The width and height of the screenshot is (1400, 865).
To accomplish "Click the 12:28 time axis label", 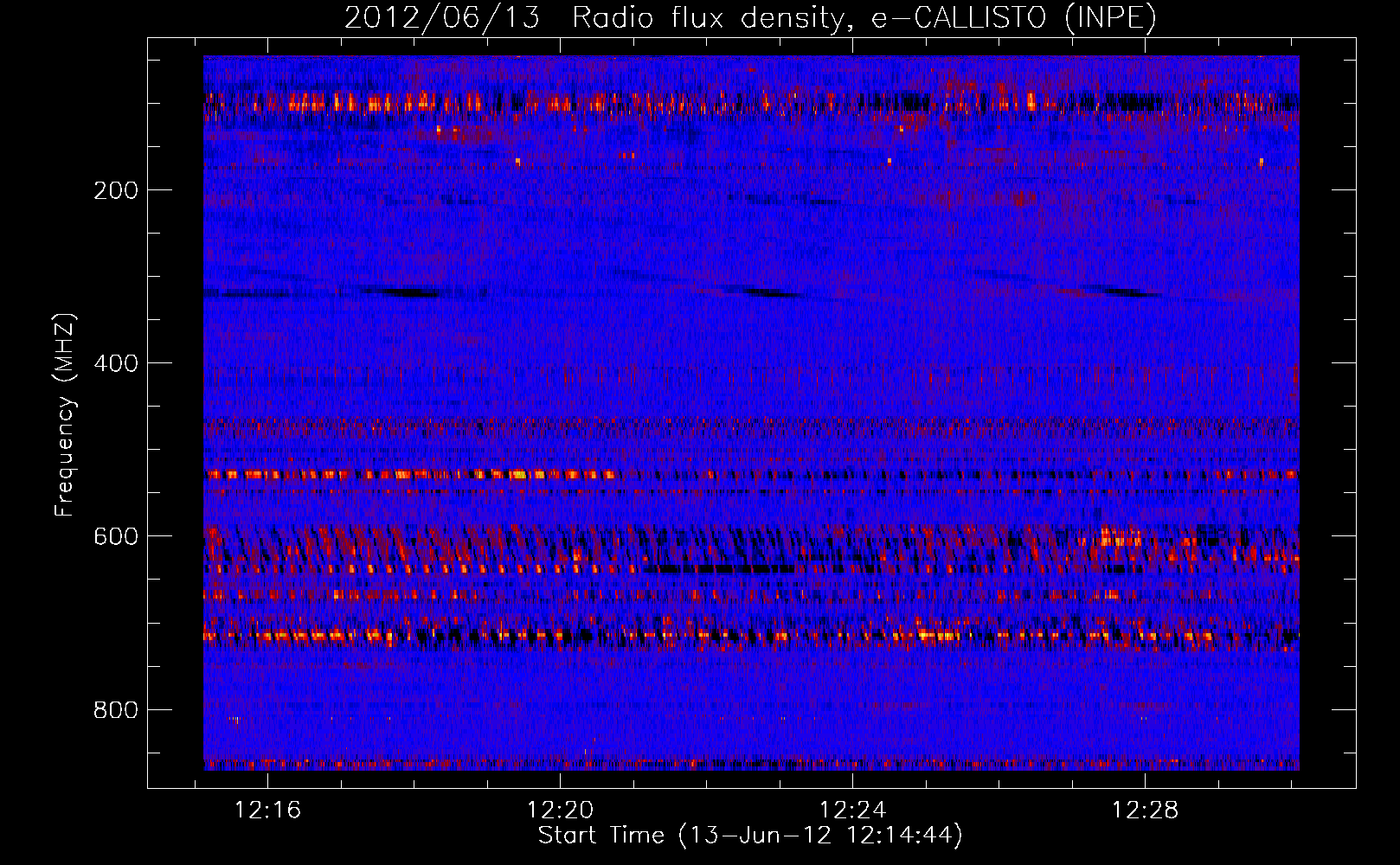I will click(x=1145, y=810).
